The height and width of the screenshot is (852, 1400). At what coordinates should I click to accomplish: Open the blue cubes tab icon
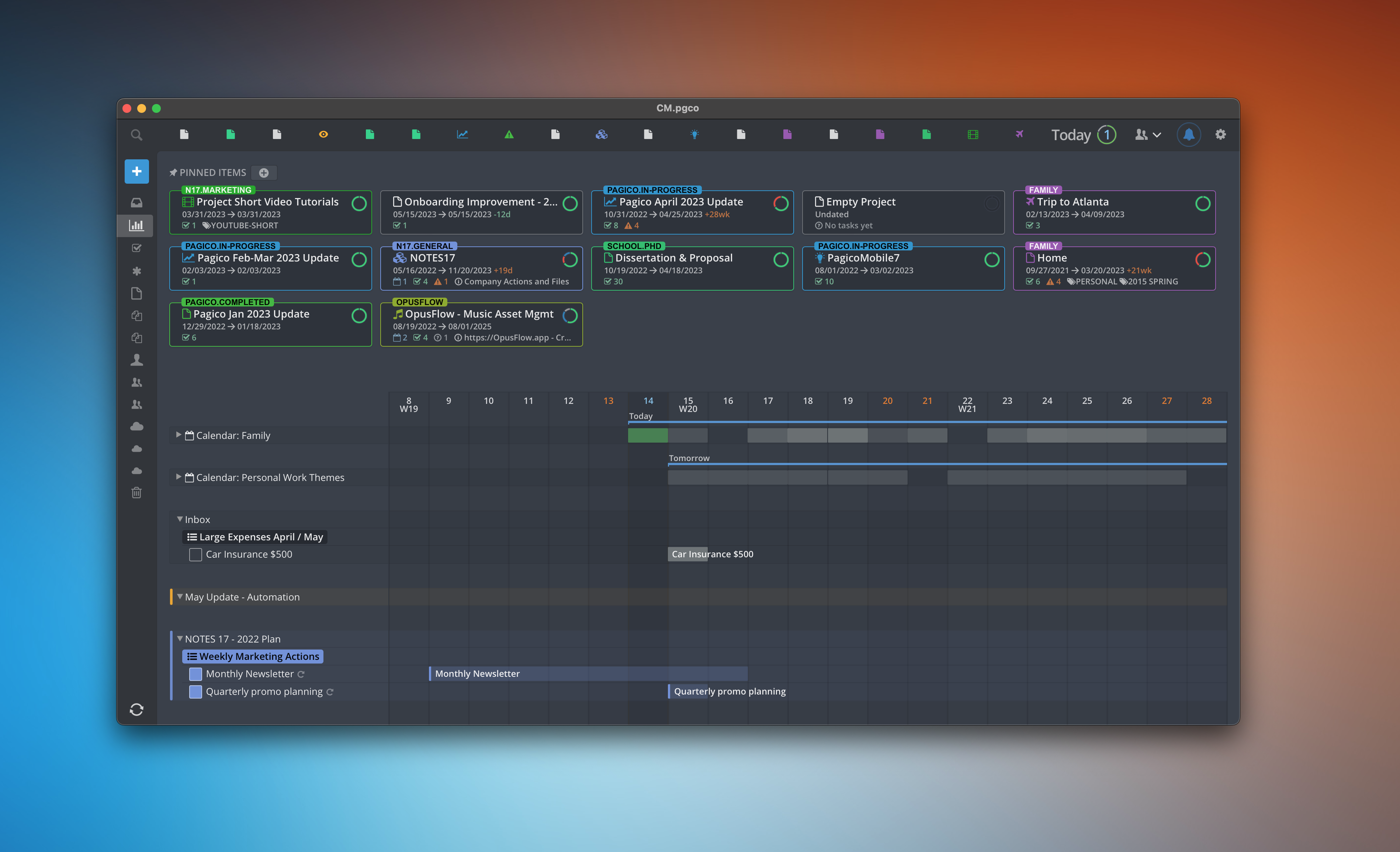pos(602,134)
